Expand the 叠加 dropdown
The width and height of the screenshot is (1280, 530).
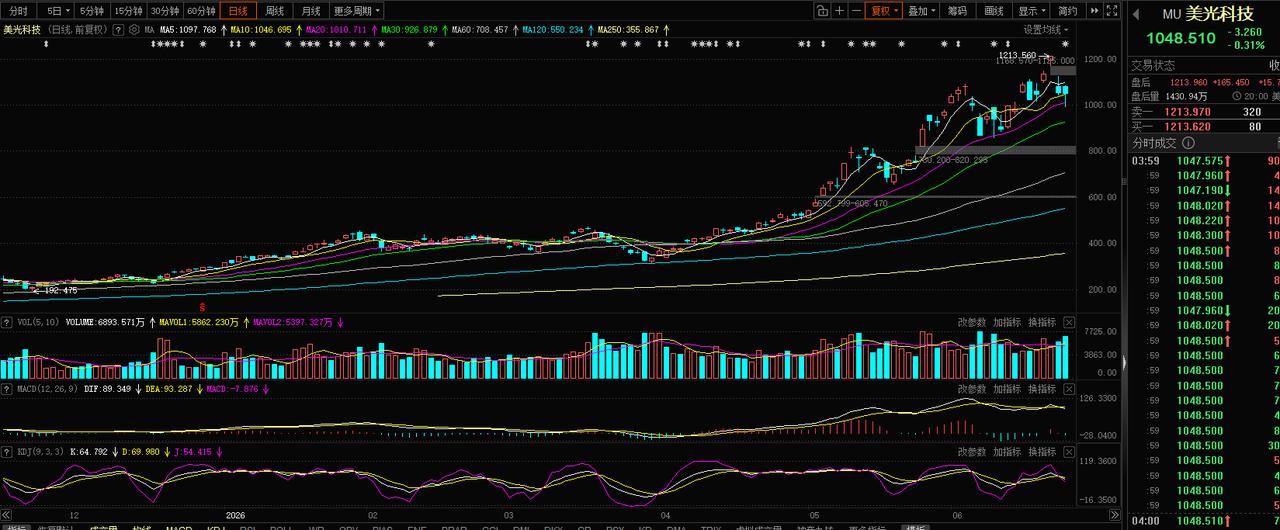[x=921, y=11]
